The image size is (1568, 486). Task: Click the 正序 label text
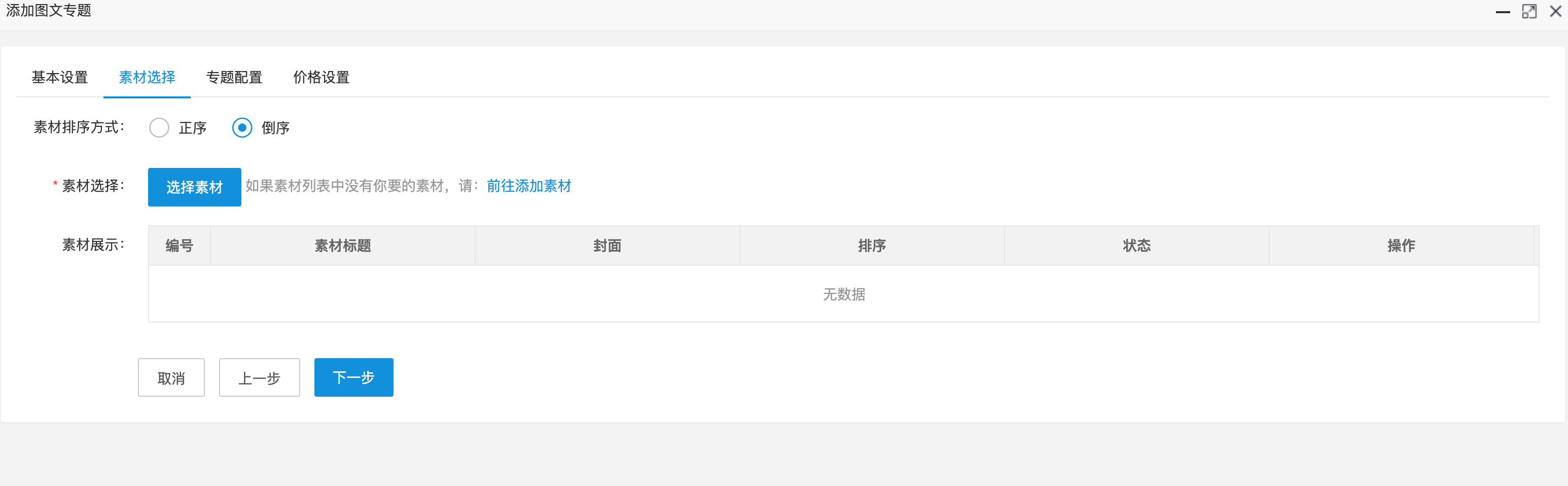192,128
